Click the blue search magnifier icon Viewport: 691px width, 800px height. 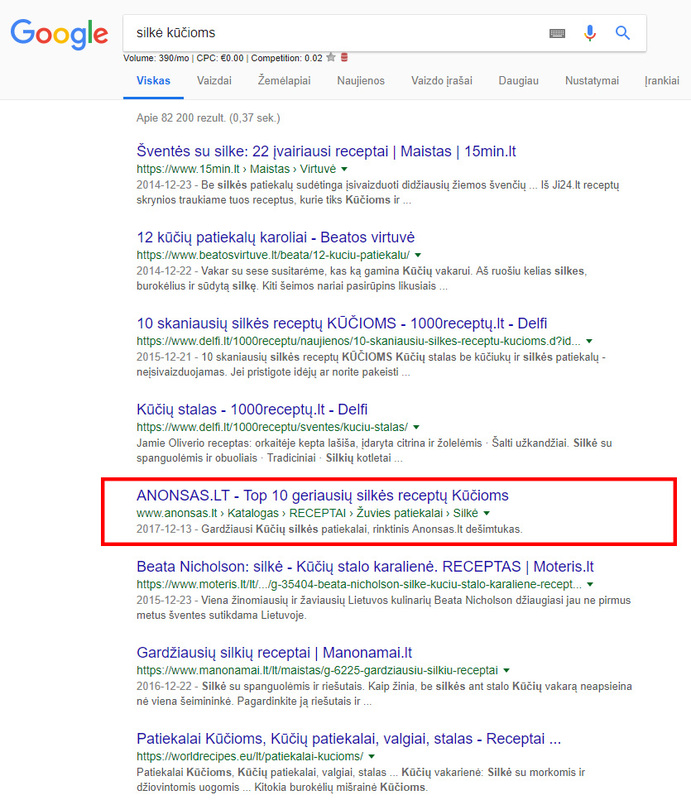coord(622,33)
